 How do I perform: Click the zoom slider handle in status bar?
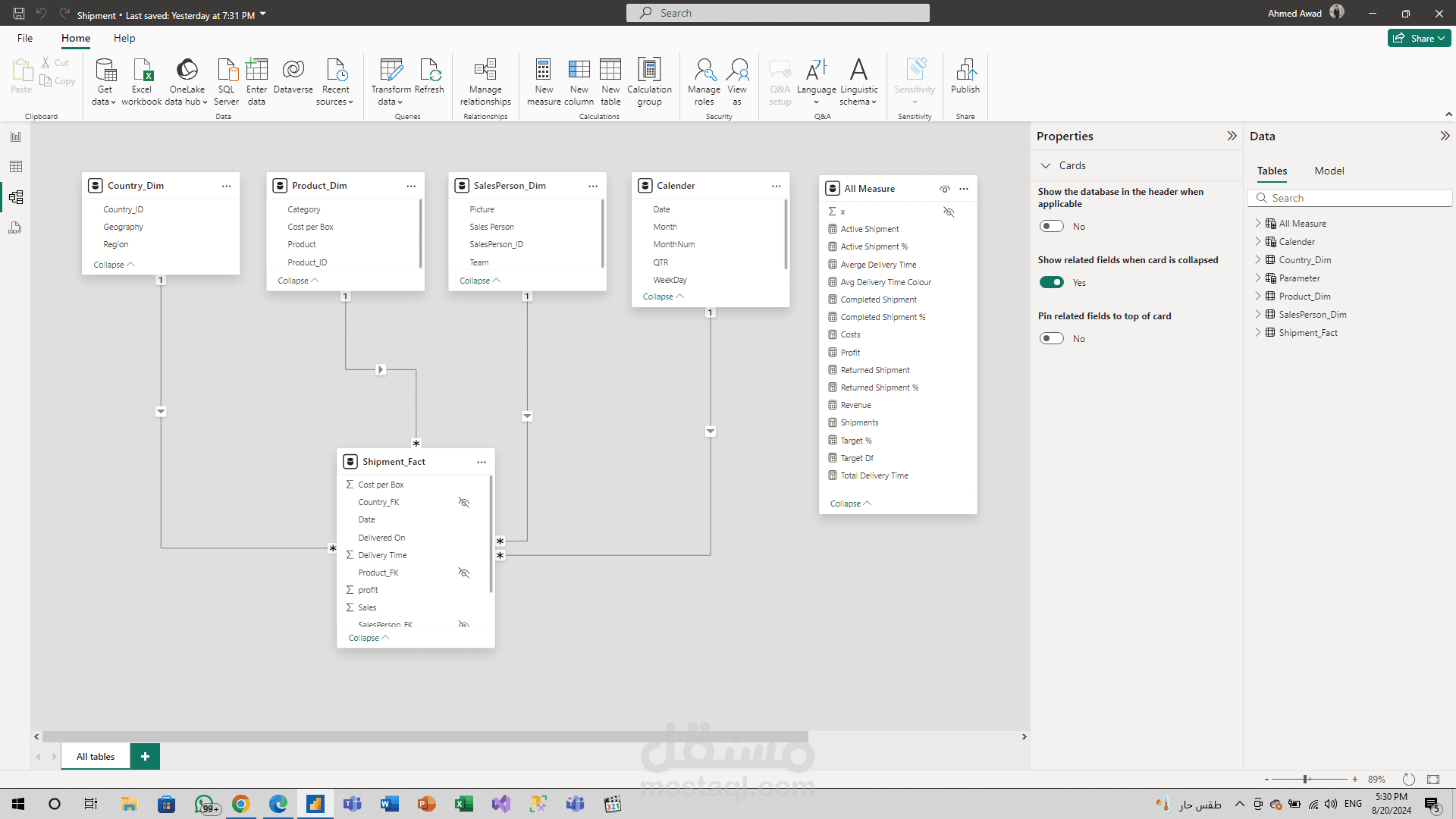pyautogui.click(x=1306, y=779)
